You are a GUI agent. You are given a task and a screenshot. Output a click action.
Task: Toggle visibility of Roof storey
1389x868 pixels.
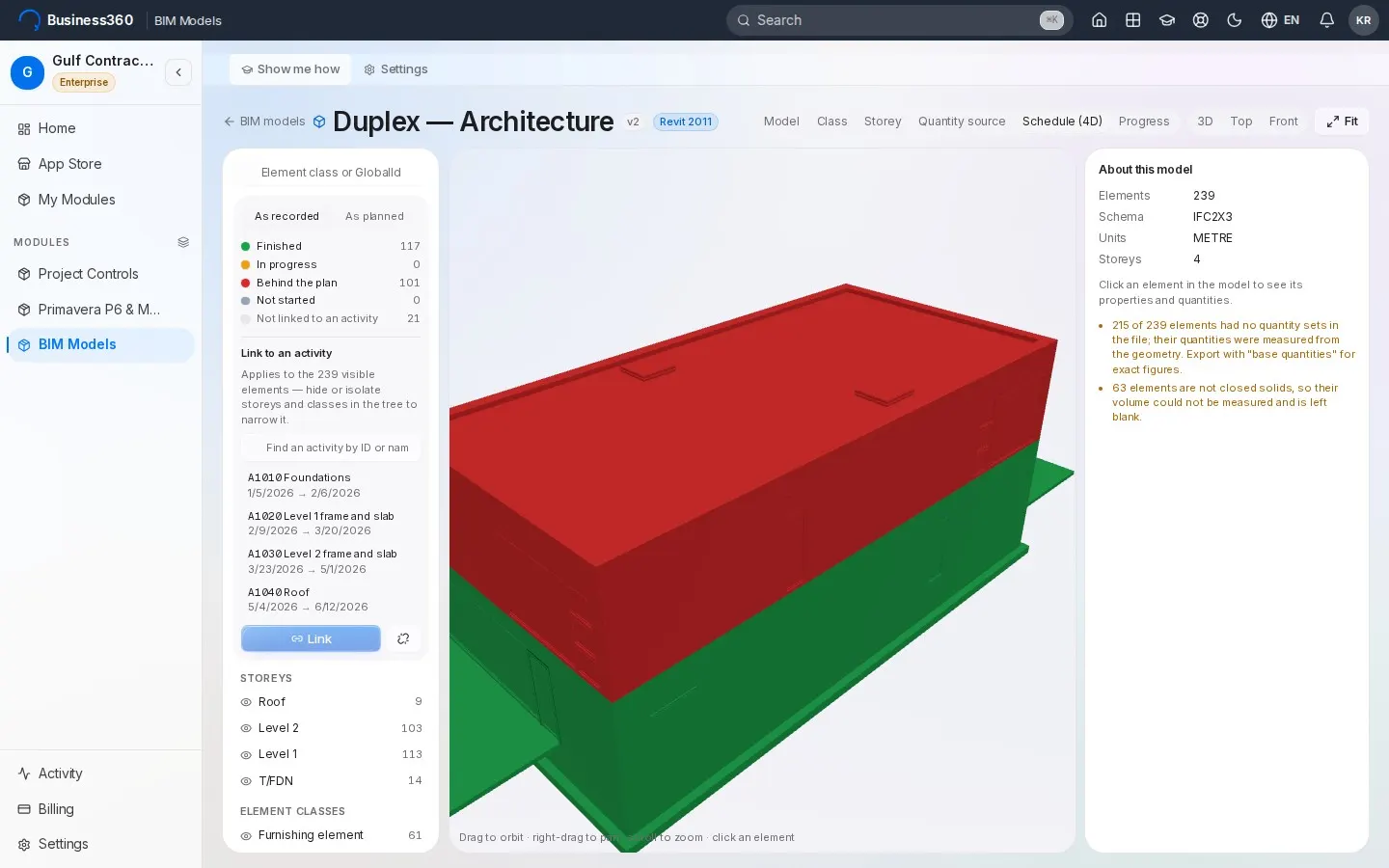pyautogui.click(x=246, y=702)
